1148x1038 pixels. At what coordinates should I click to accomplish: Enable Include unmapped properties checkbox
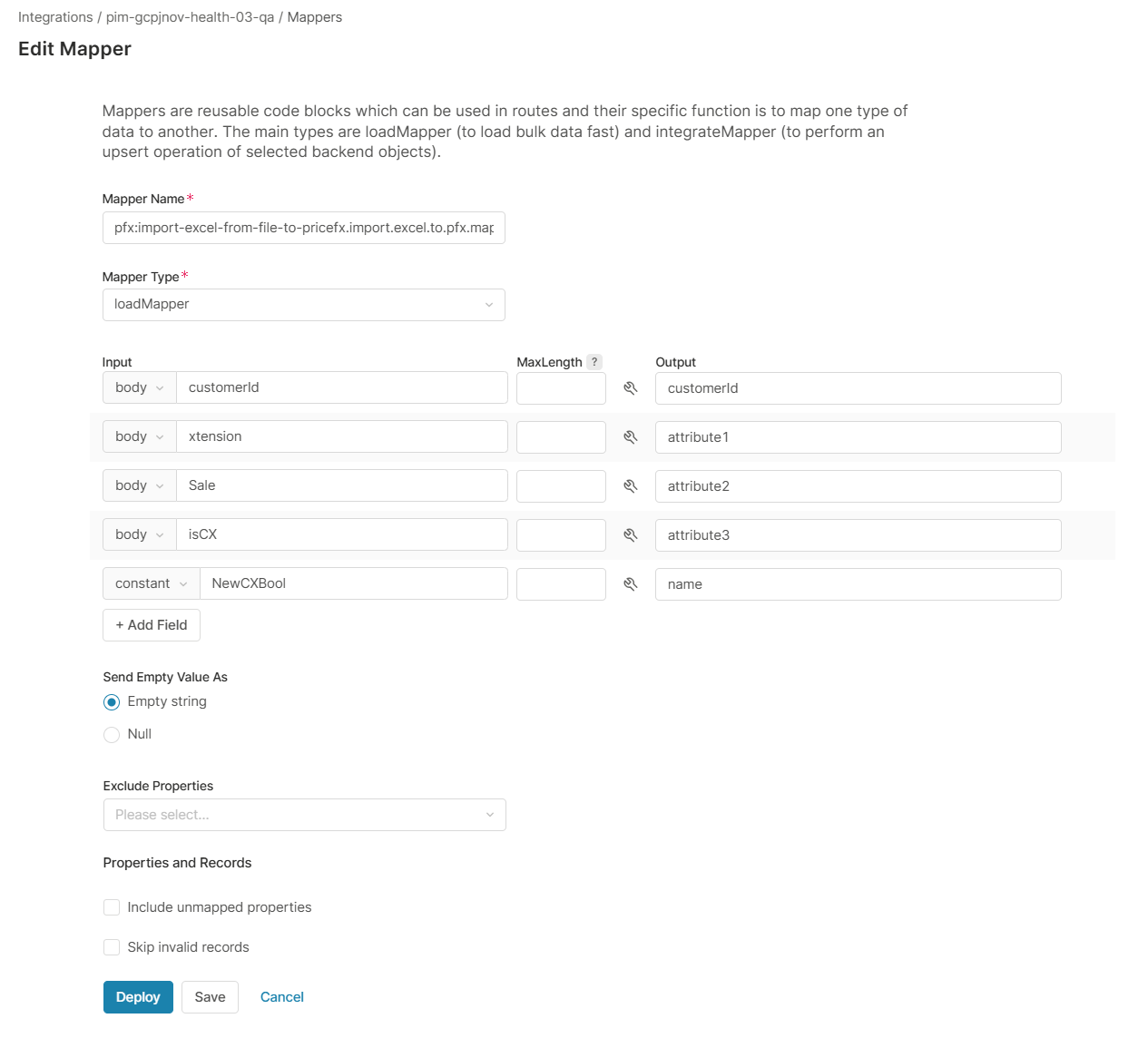112,907
